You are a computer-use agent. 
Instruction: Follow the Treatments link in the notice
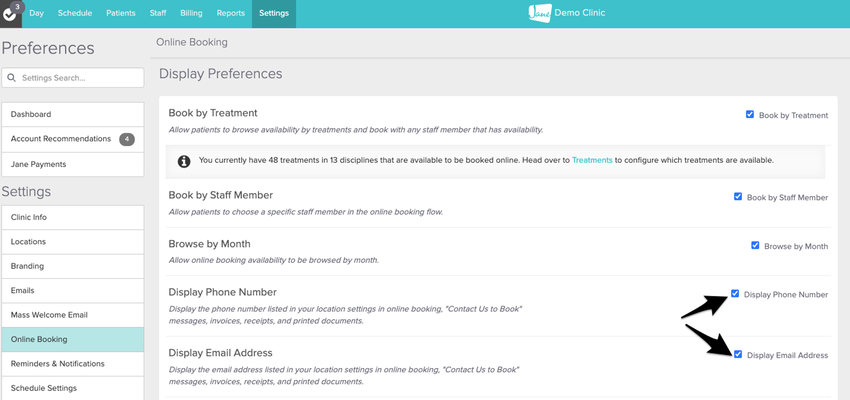(x=592, y=160)
